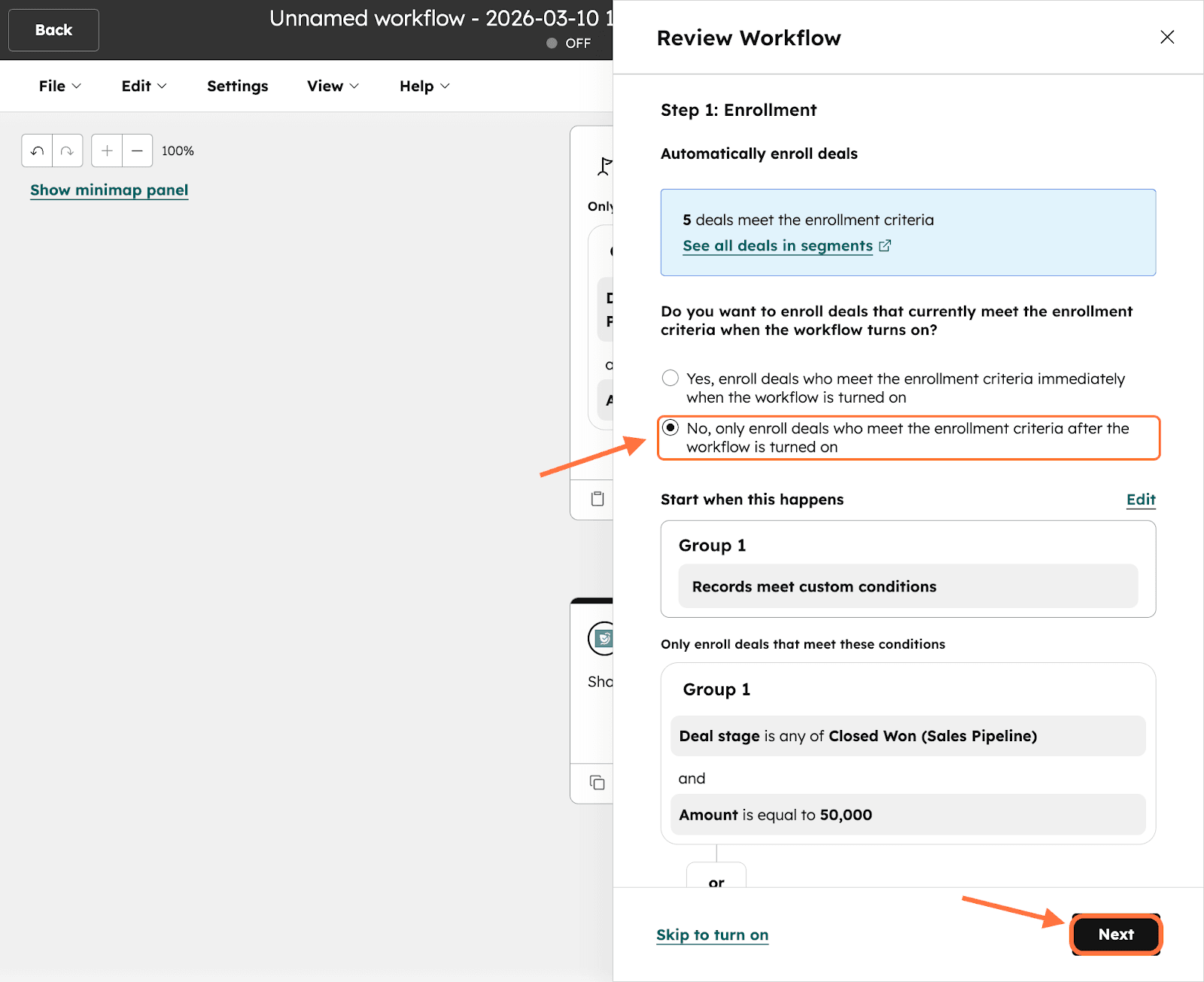This screenshot has height=982, width=1204.
Task: Click the action card's round icon
Action: click(602, 638)
